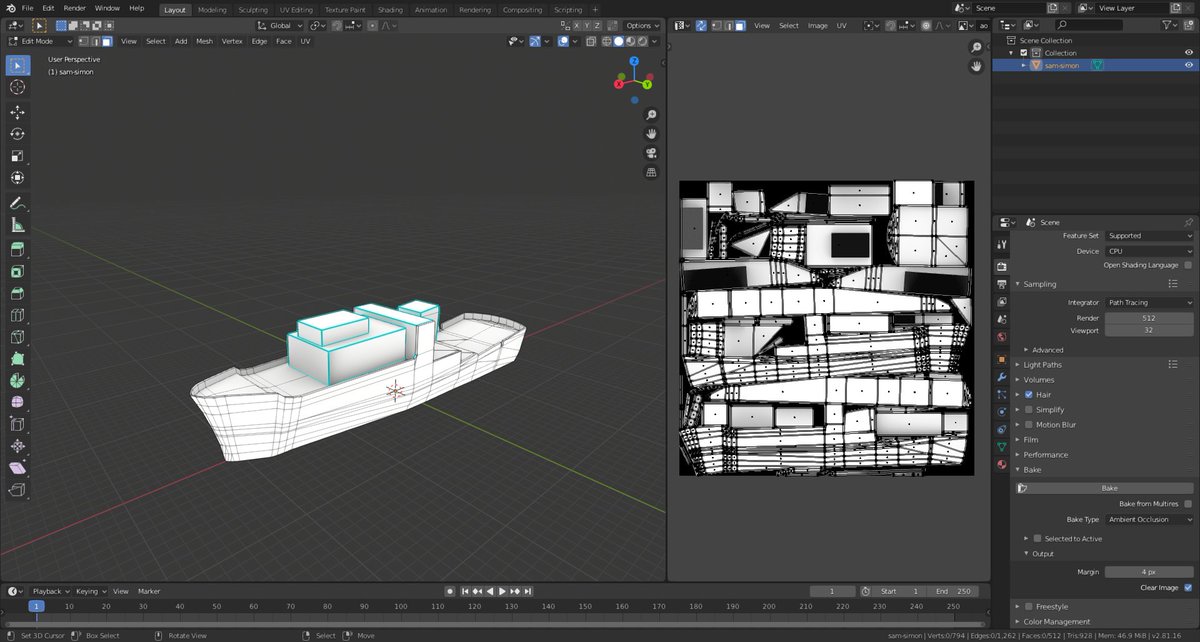The width and height of the screenshot is (1200, 642).
Task: Select the Knife tool
Action: (x=17, y=337)
